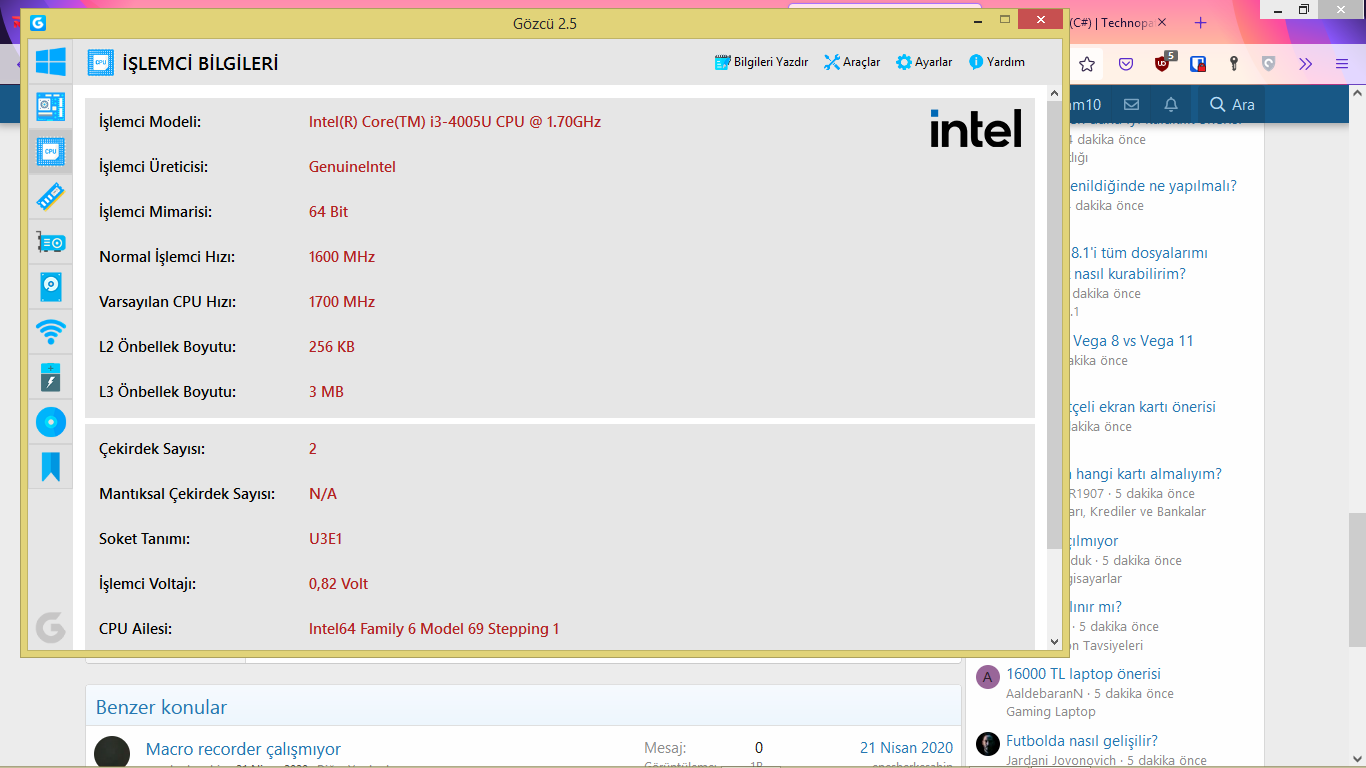Open the Araçlar tools menu
The height and width of the screenshot is (768, 1366).
click(852, 62)
